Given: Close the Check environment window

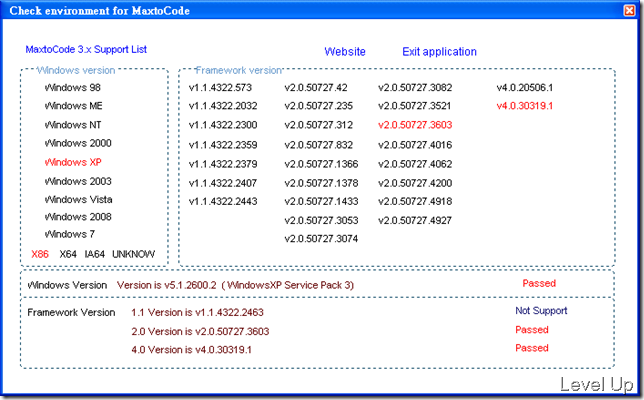Looking at the screenshot, I should (x=629, y=10).
